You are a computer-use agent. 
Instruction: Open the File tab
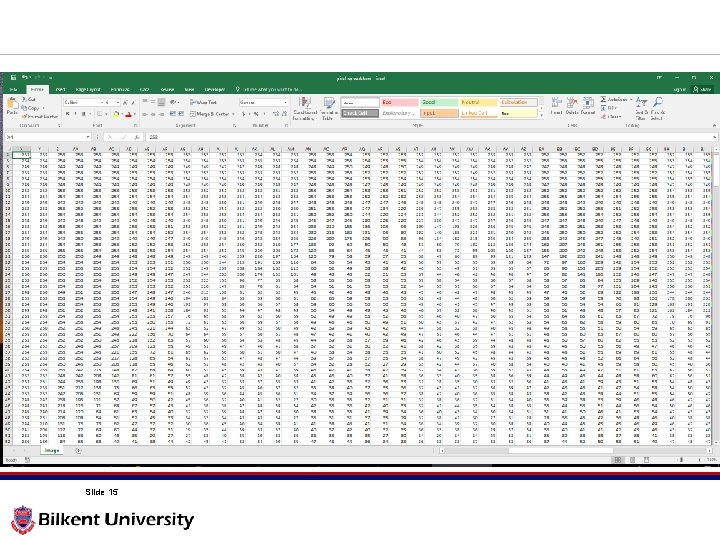pos(13,89)
